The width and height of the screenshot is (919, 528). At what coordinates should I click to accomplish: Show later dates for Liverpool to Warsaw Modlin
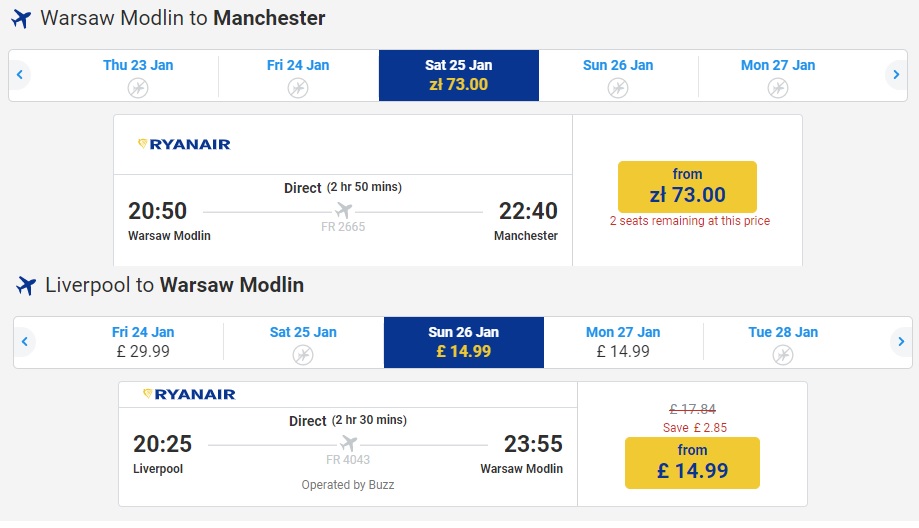pos(901,342)
